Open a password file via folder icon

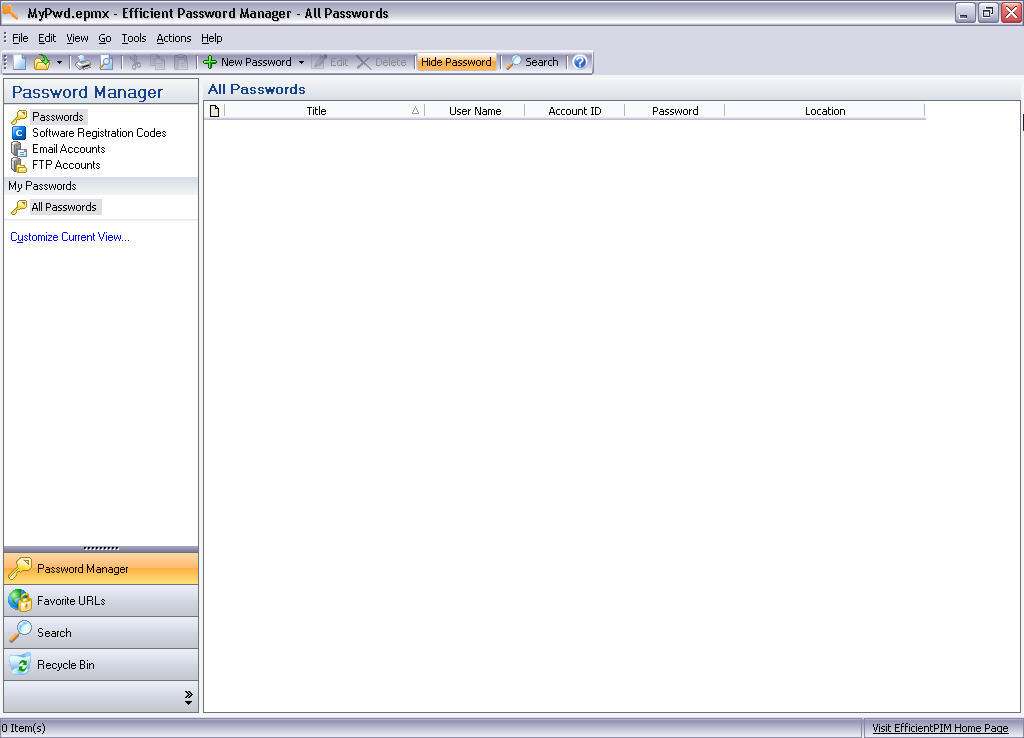(x=42, y=62)
